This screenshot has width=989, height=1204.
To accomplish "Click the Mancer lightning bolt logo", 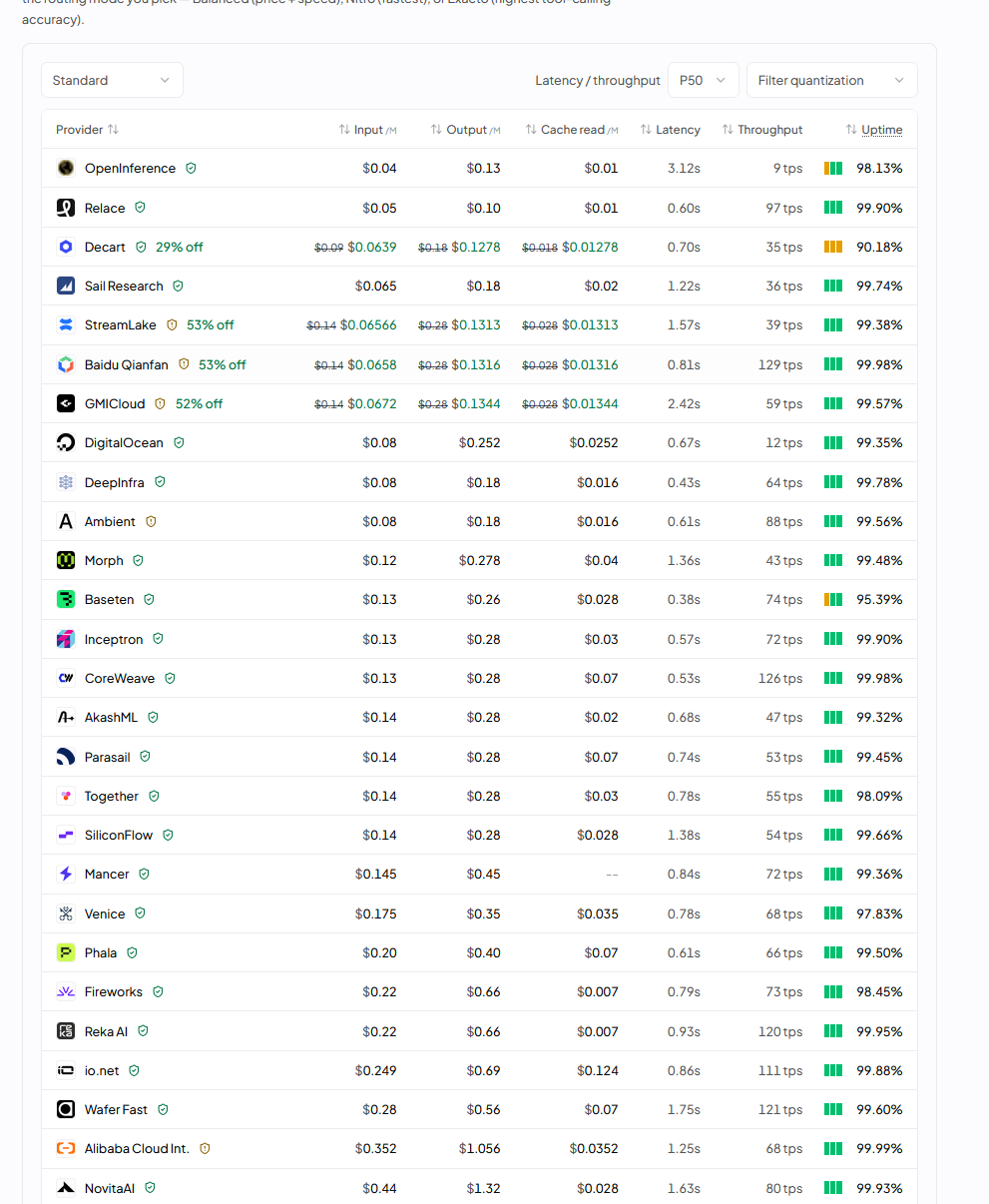I will pyautogui.click(x=66, y=874).
